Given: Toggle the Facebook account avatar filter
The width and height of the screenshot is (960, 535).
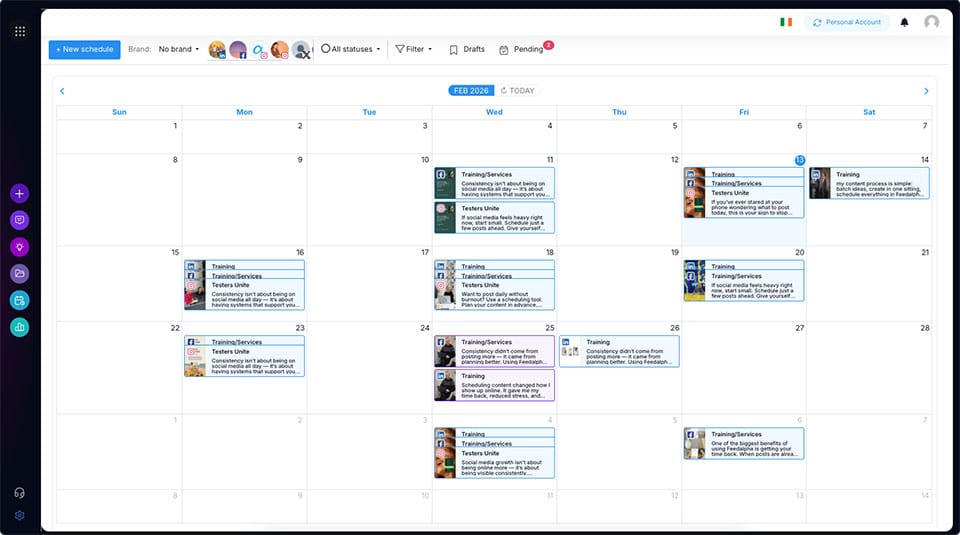Looking at the screenshot, I should coord(238,50).
